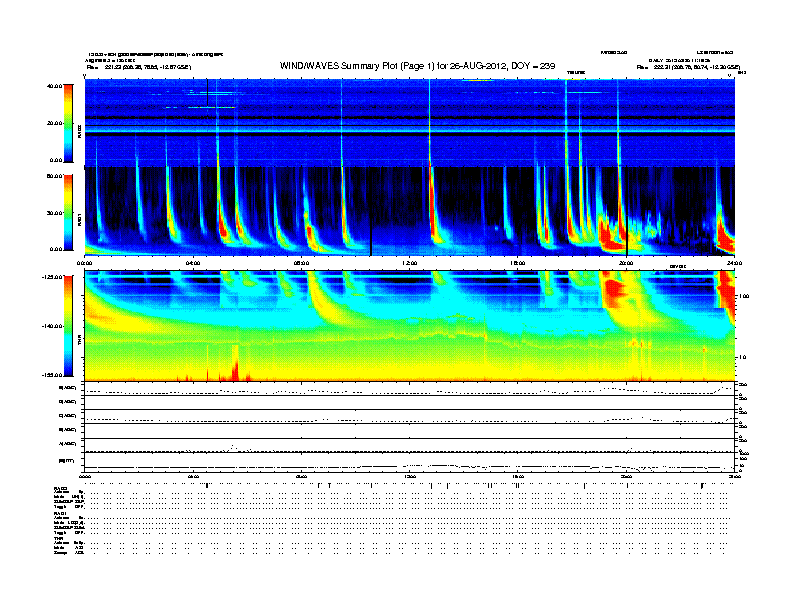Click the RAD1 color scale bar
792x612 pixels.
(x=68, y=212)
